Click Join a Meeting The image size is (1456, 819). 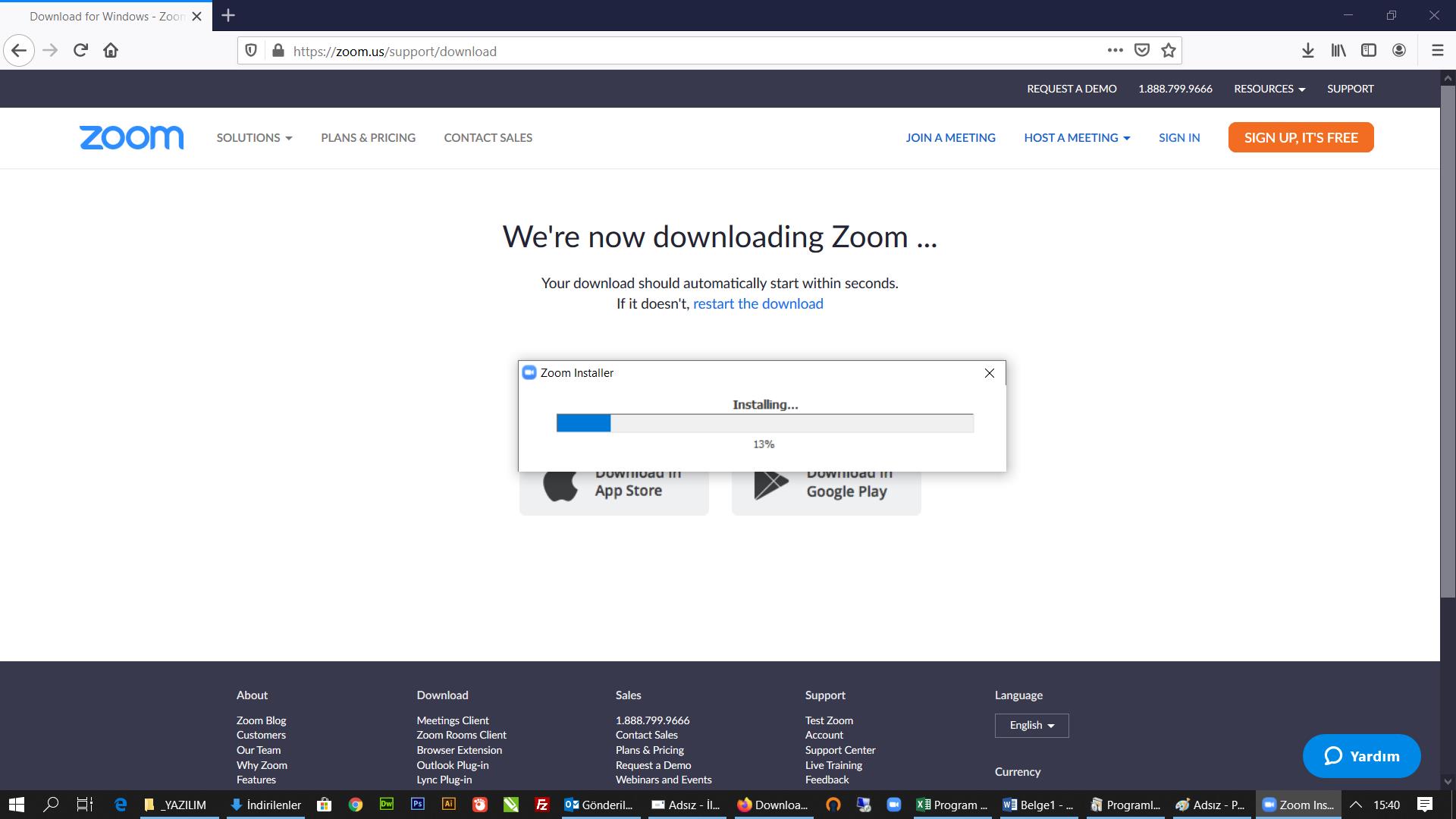point(950,137)
